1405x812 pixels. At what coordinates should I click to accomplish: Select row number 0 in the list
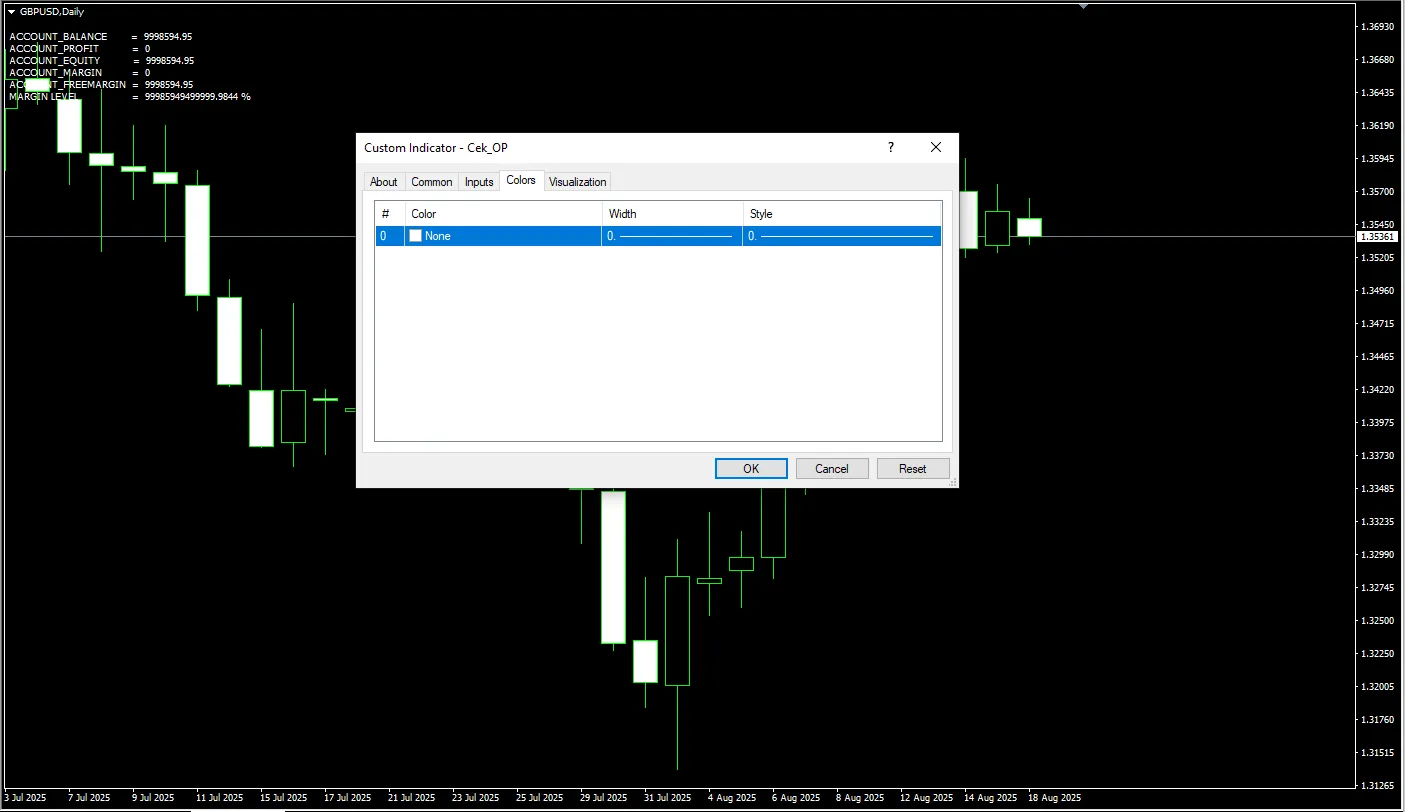tap(384, 236)
